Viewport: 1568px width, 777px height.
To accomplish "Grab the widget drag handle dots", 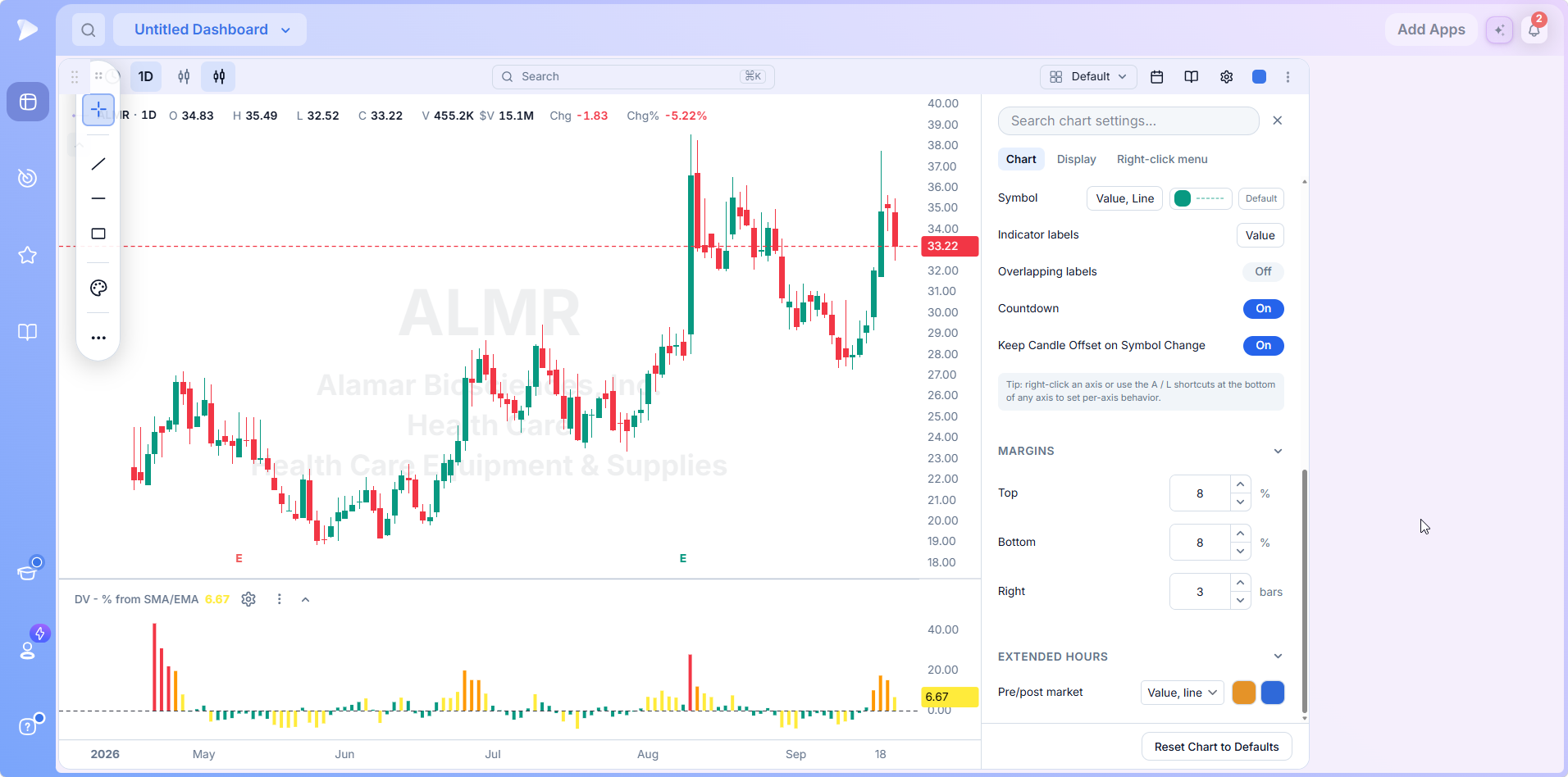I will (x=75, y=76).
